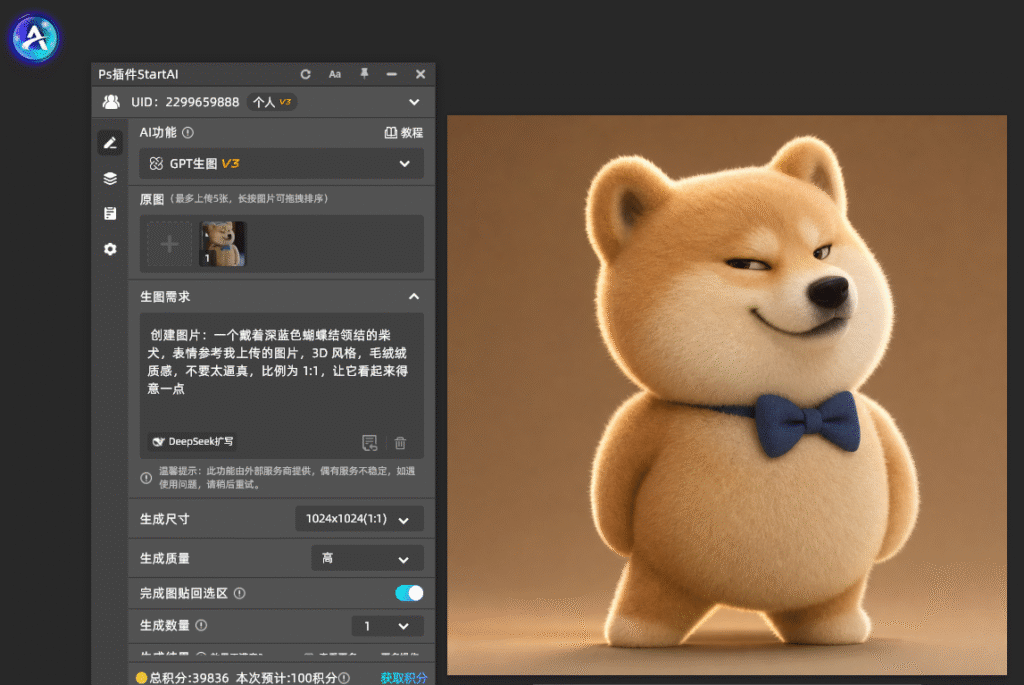Collapse the 生图需求 section
This screenshot has width=1024, height=685.
(x=414, y=296)
